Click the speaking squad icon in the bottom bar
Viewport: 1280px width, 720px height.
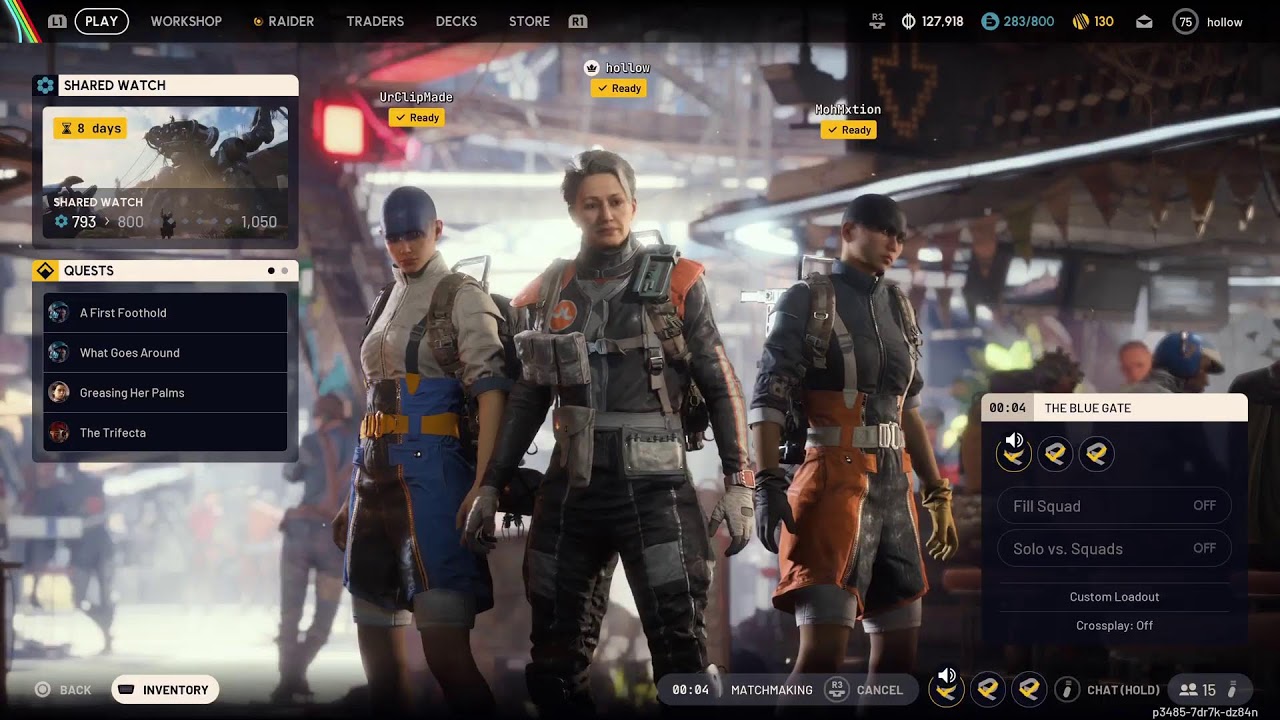pos(946,688)
